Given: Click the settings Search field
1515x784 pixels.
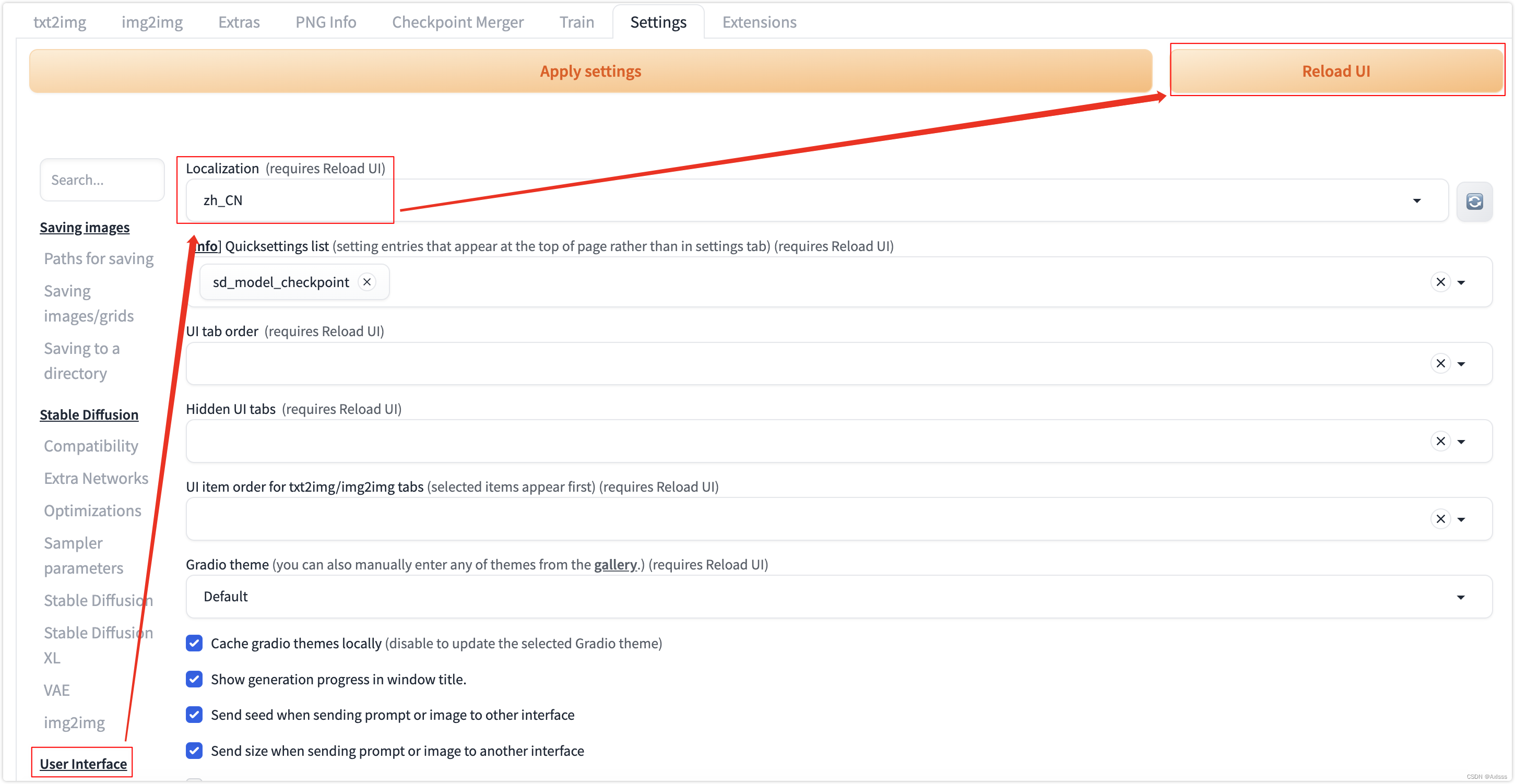Looking at the screenshot, I should point(102,180).
